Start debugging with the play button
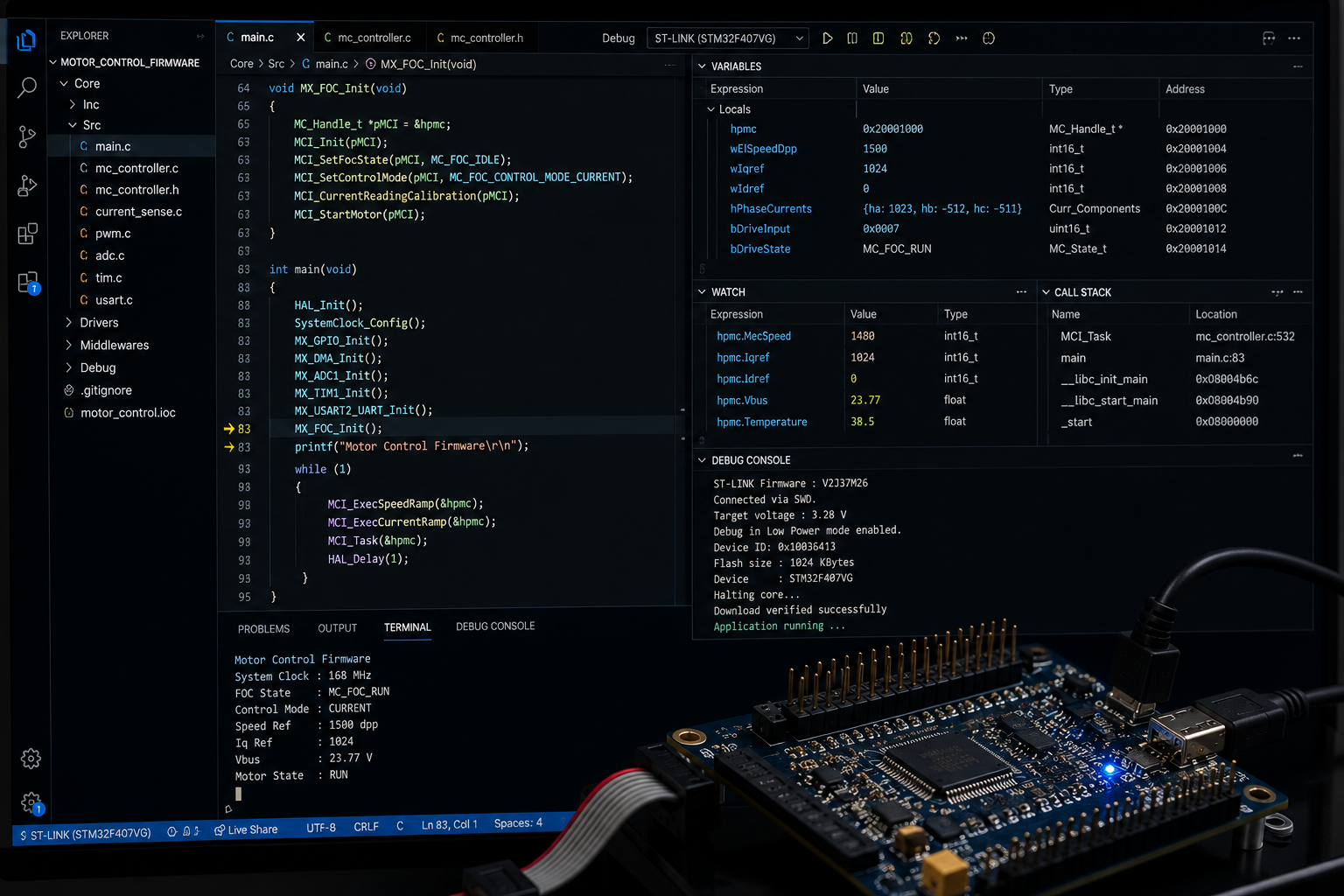The width and height of the screenshot is (1344, 896). point(827,38)
